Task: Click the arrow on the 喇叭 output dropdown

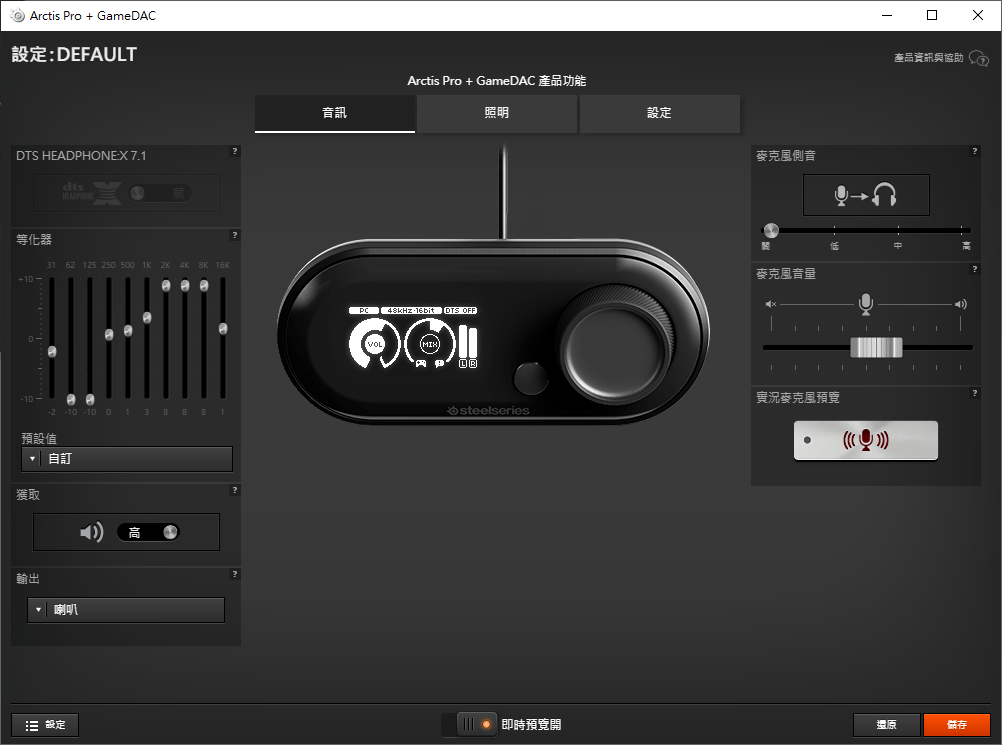Action: 38,610
